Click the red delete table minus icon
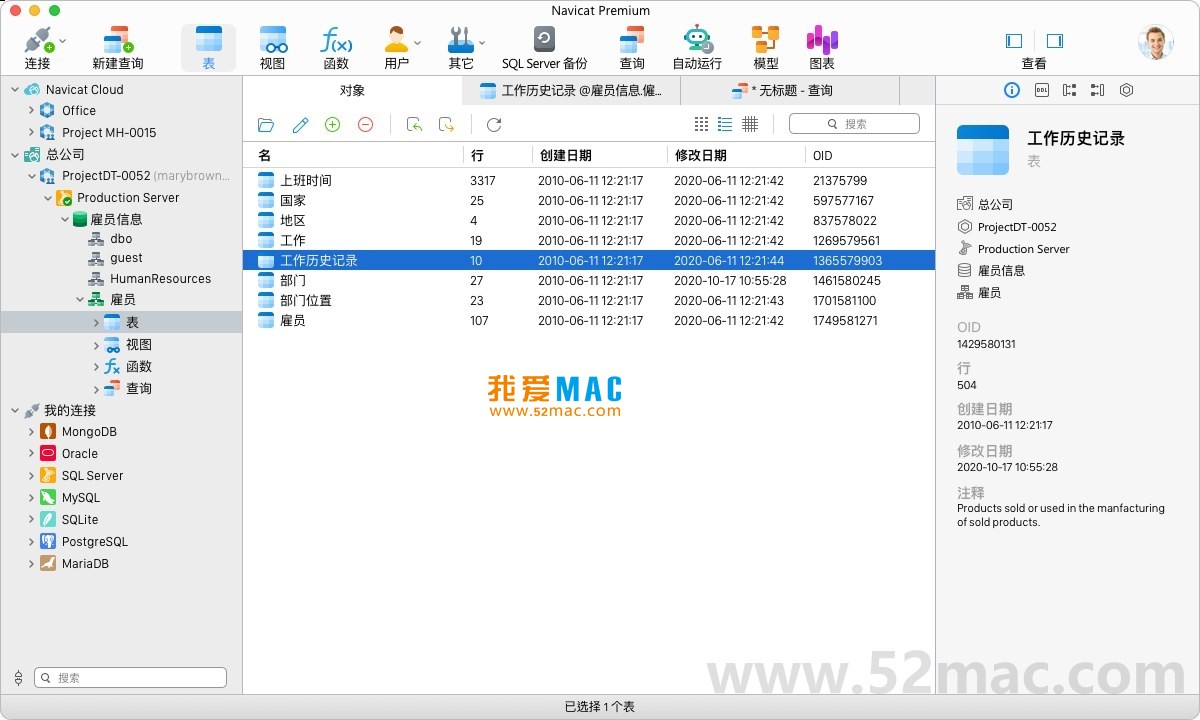Viewport: 1200px width, 720px height. point(366,124)
